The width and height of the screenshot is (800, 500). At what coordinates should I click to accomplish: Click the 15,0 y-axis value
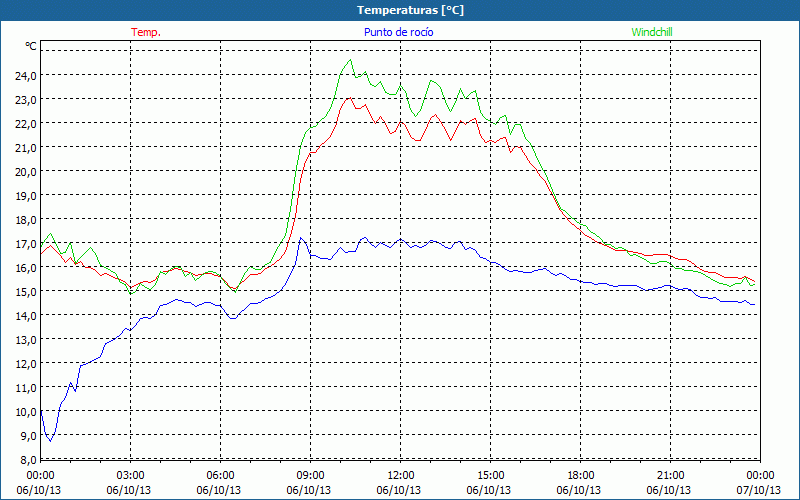pyautogui.click(x=26, y=292)
